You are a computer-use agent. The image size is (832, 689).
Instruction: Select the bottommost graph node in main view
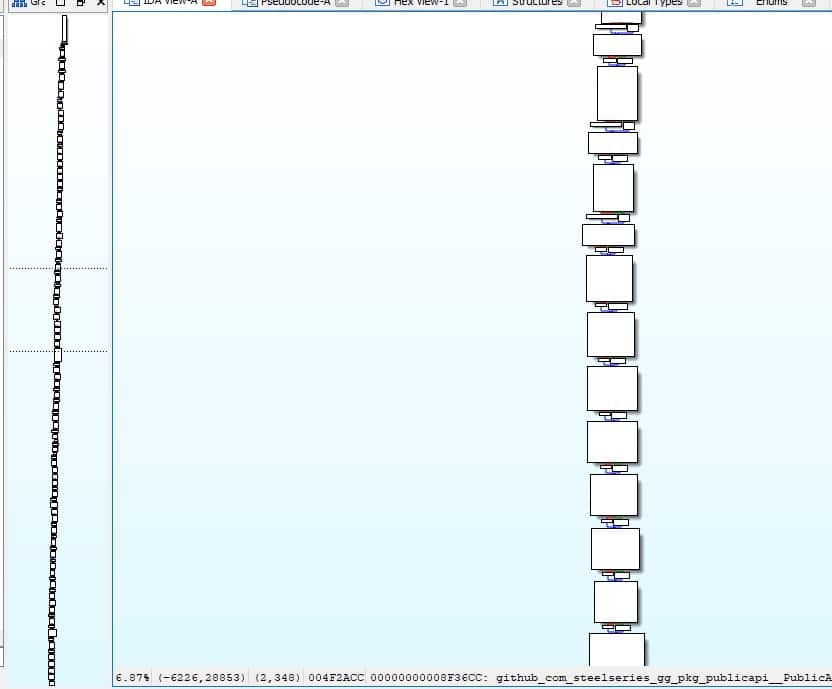(x=616, y=648)
